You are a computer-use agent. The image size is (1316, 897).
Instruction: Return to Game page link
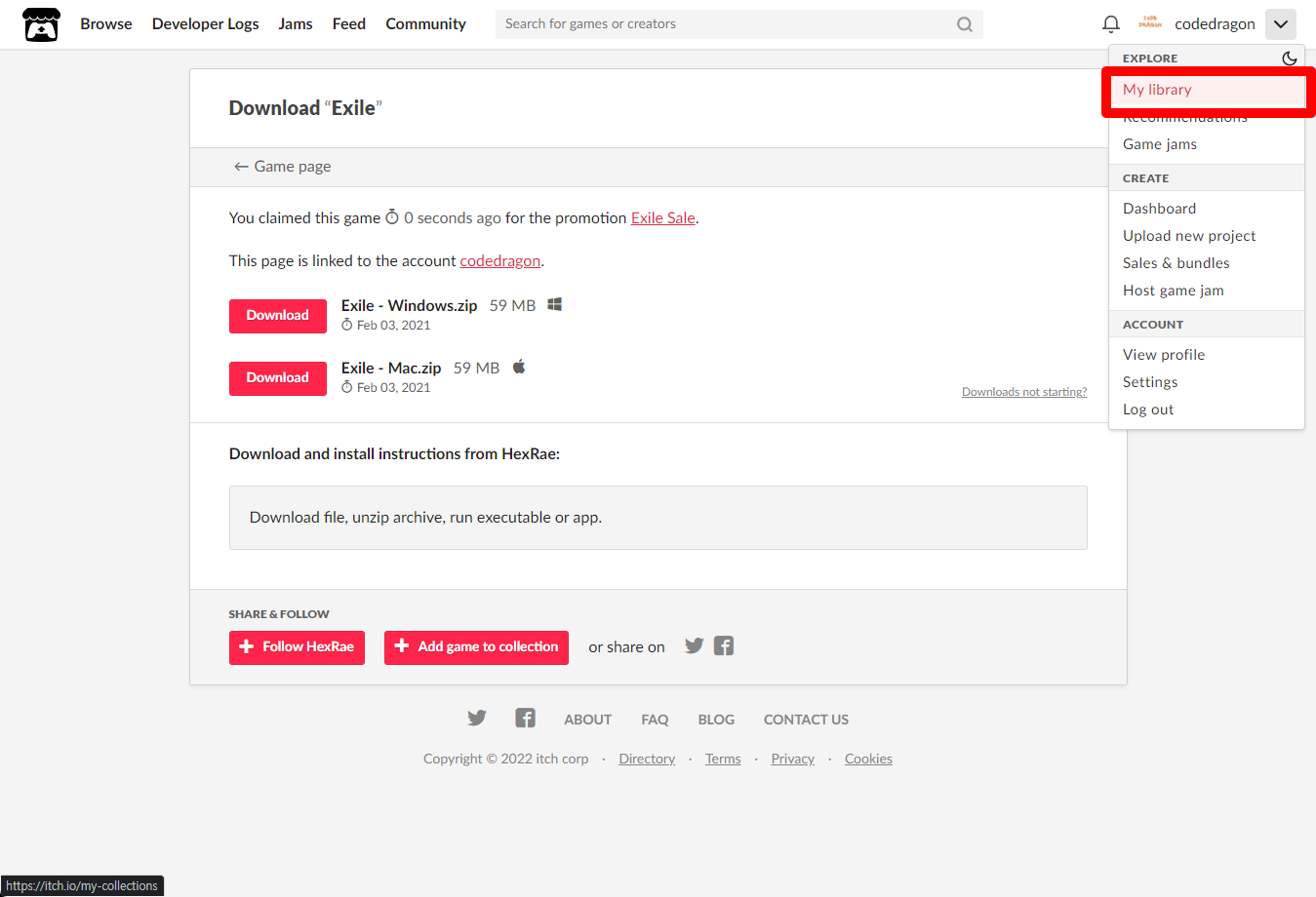282,167
